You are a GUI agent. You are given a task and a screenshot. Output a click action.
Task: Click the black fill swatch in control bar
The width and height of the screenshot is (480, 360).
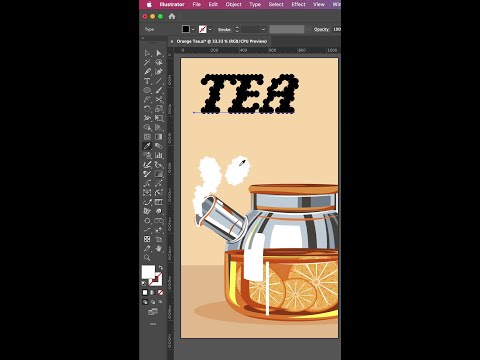[x=186, y=29]
